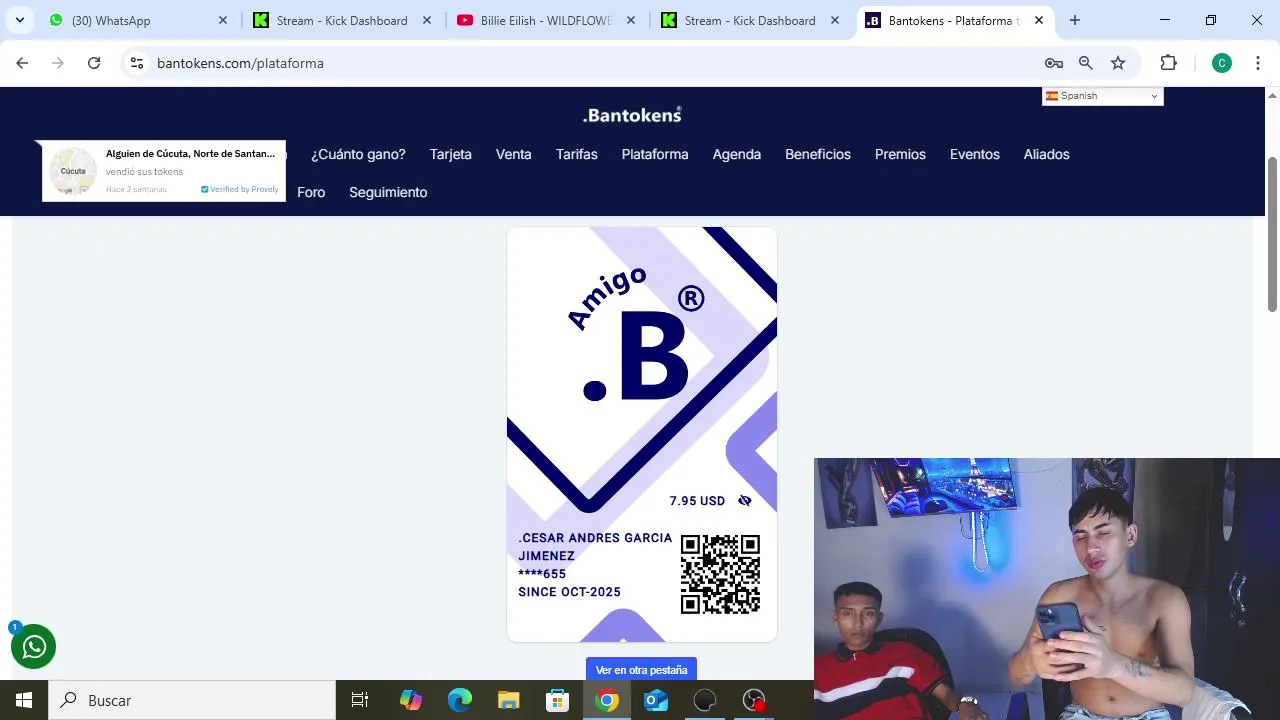Open saved passwords key icon

click(1053, 63)
